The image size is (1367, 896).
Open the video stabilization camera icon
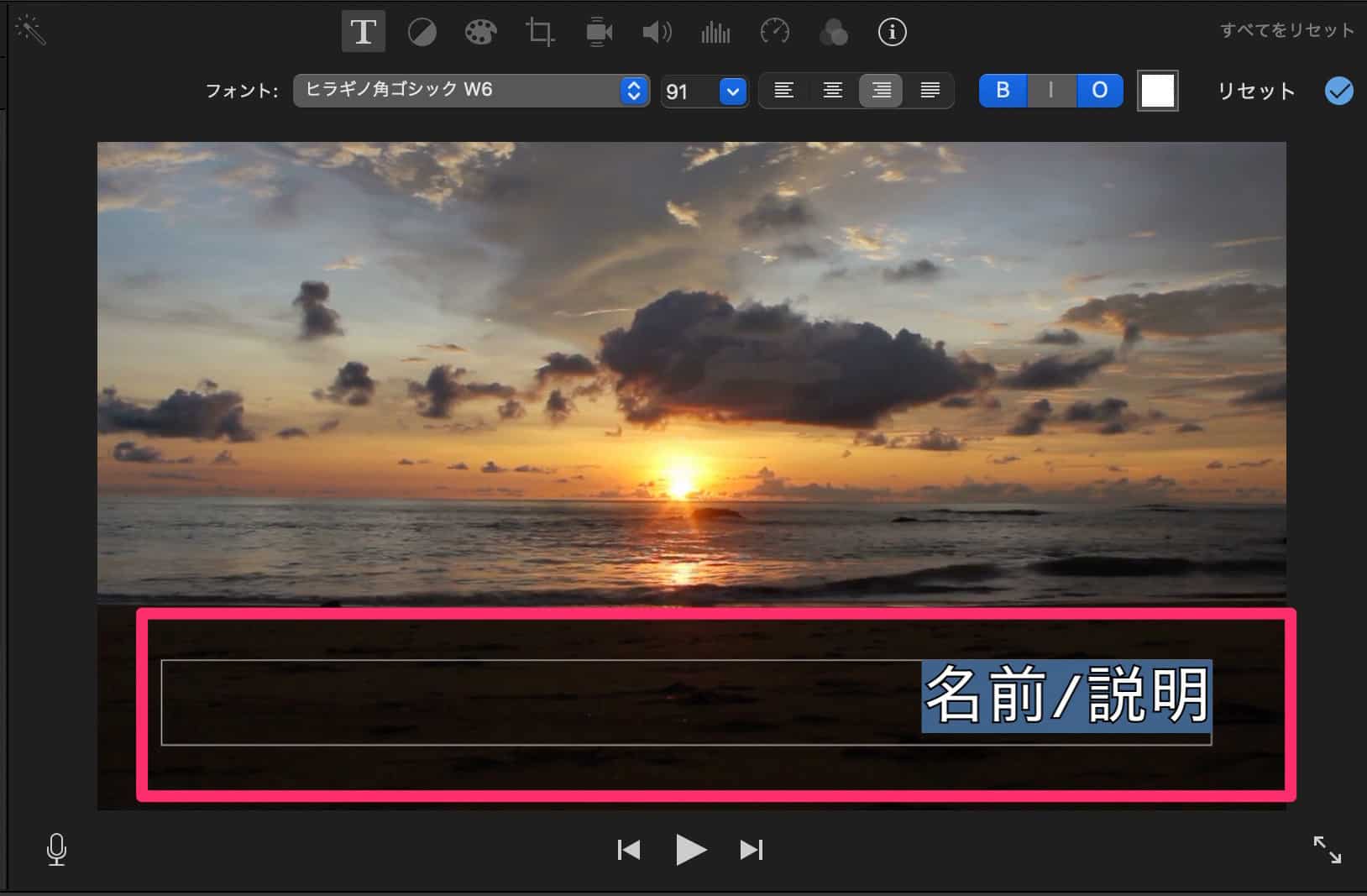pyautogui.click(x=598, y=33)
